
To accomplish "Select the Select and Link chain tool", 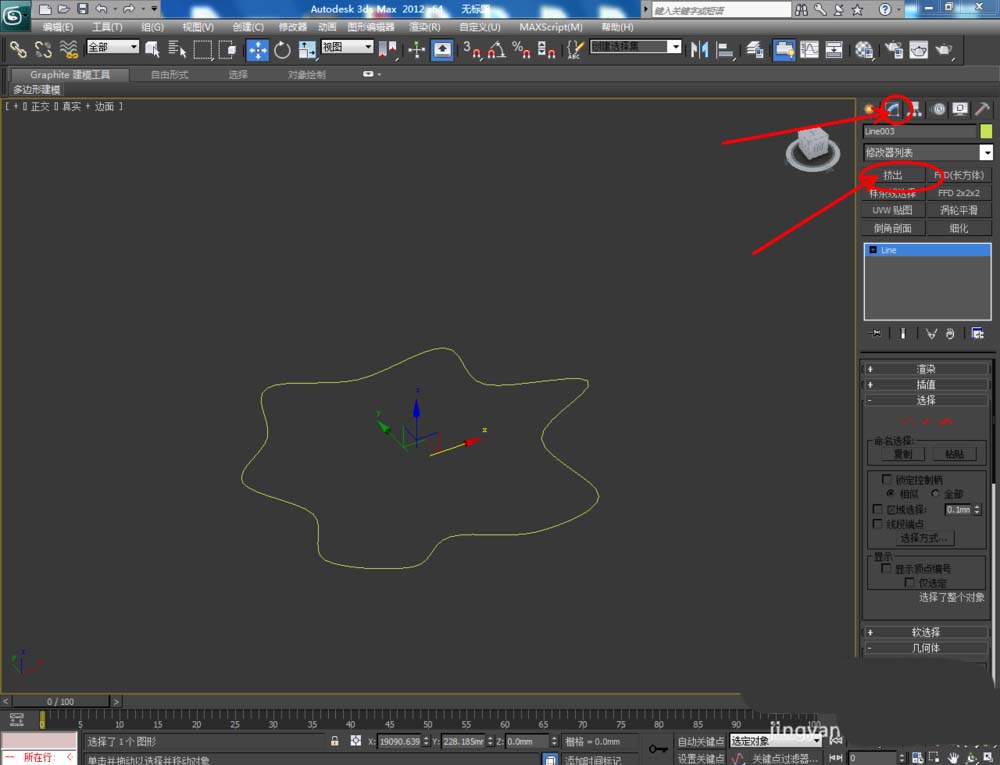I will [17, 50].
